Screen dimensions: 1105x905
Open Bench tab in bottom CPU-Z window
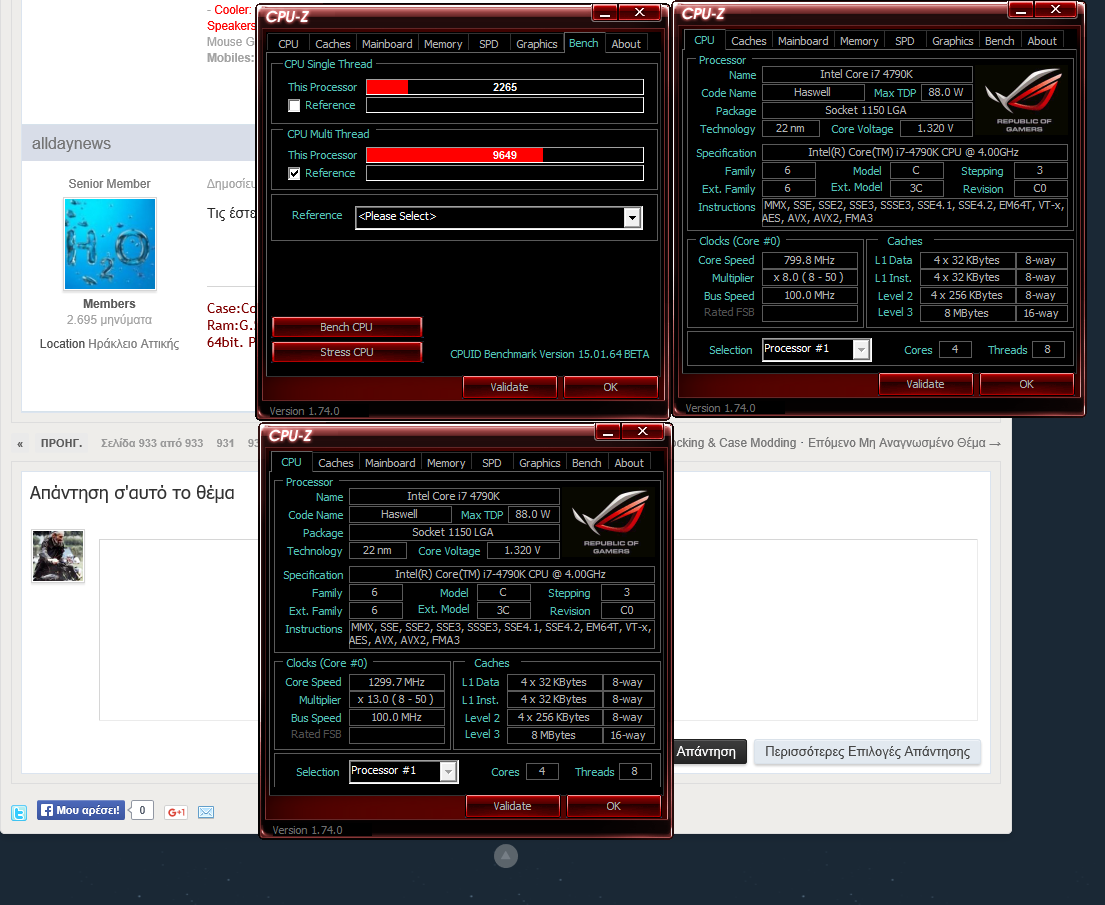point(586,463)
